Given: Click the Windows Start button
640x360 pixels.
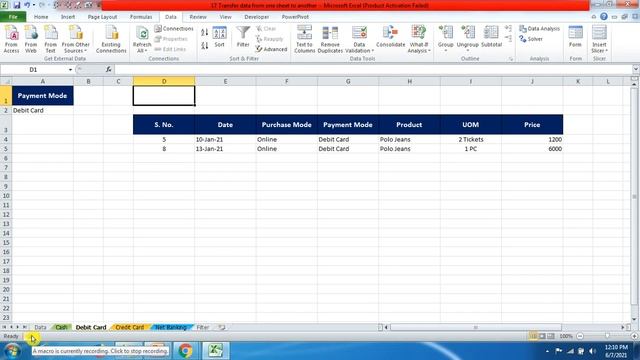Looking at the screenshot, I should [x=11, y=351].
